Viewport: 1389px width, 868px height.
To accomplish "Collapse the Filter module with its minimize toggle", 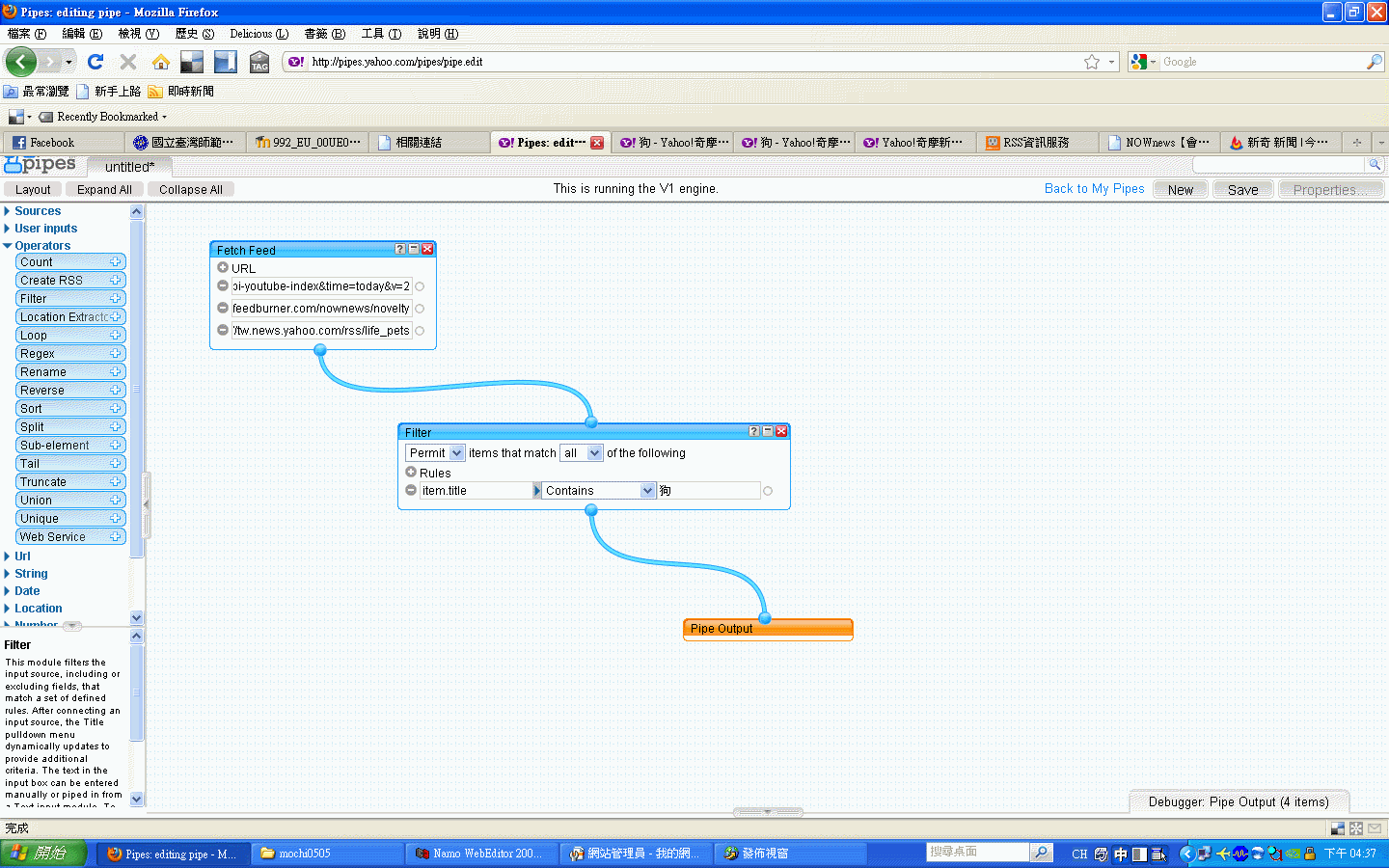I will (x=768, y=431).
